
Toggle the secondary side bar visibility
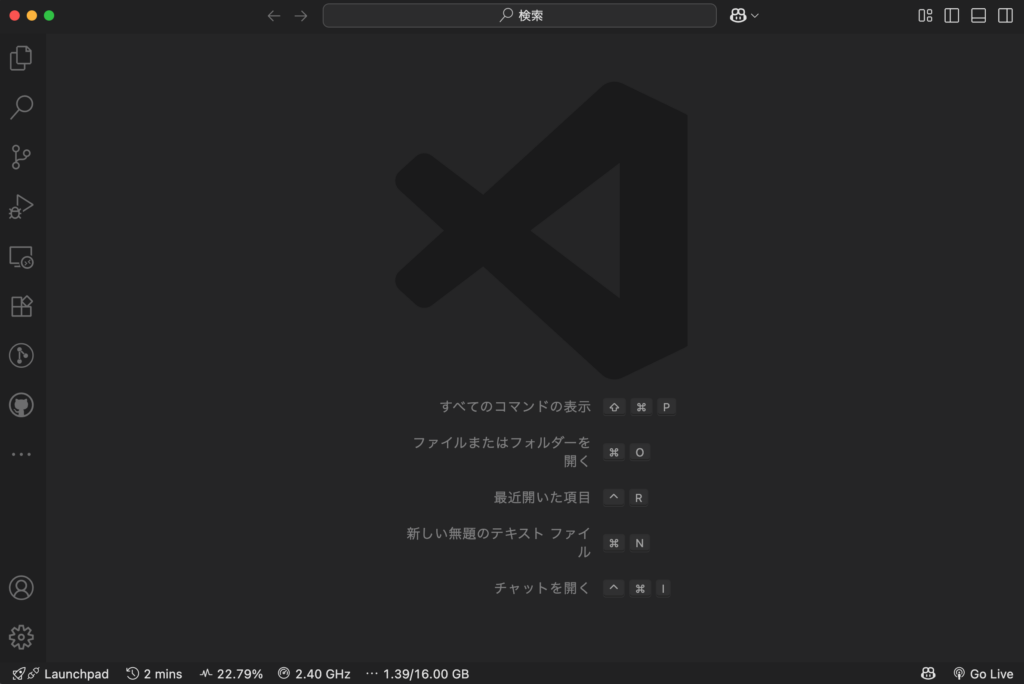point(1005,16)
